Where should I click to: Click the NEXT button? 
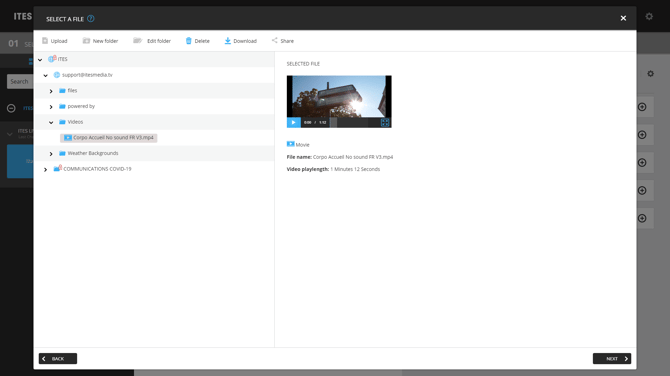(612, 358)
